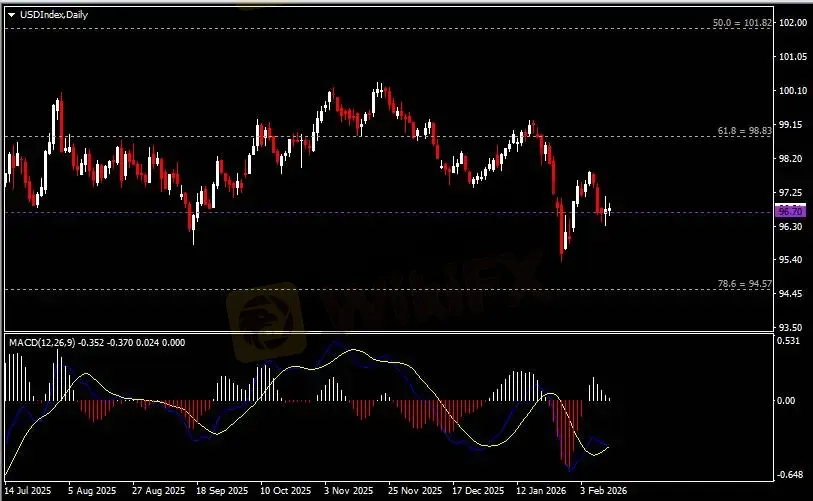The image size is (813, 501).
Task: Click the 102.00 value on price axis
Action: [x=792, y=23]
